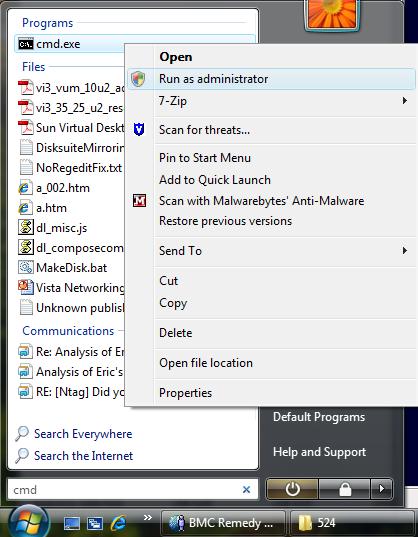This screenshot has height=537, width=418.
Task: Select Pin to Start Menu
Action: [x=205, y=158]
